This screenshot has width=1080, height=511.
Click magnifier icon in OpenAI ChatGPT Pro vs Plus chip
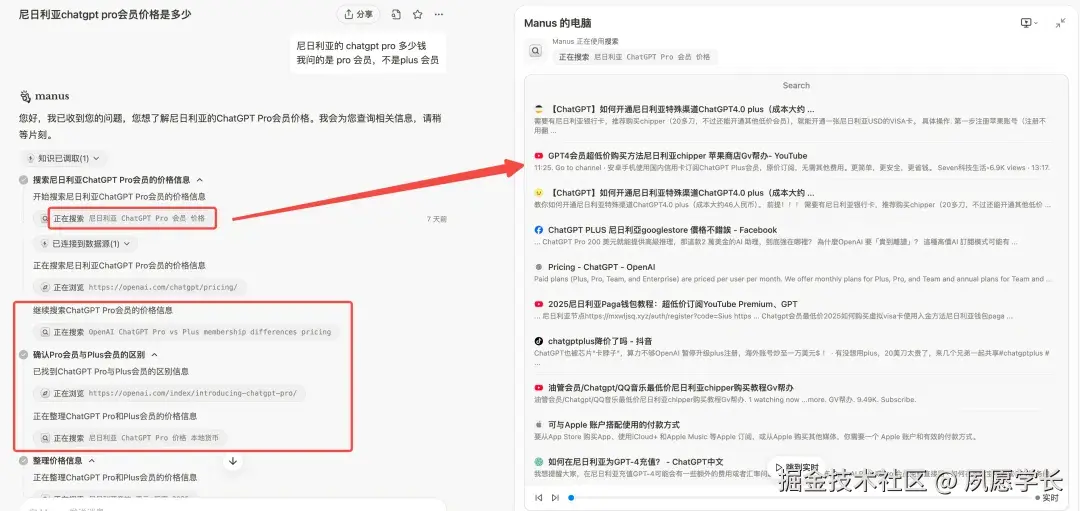(x=45, y=332)
